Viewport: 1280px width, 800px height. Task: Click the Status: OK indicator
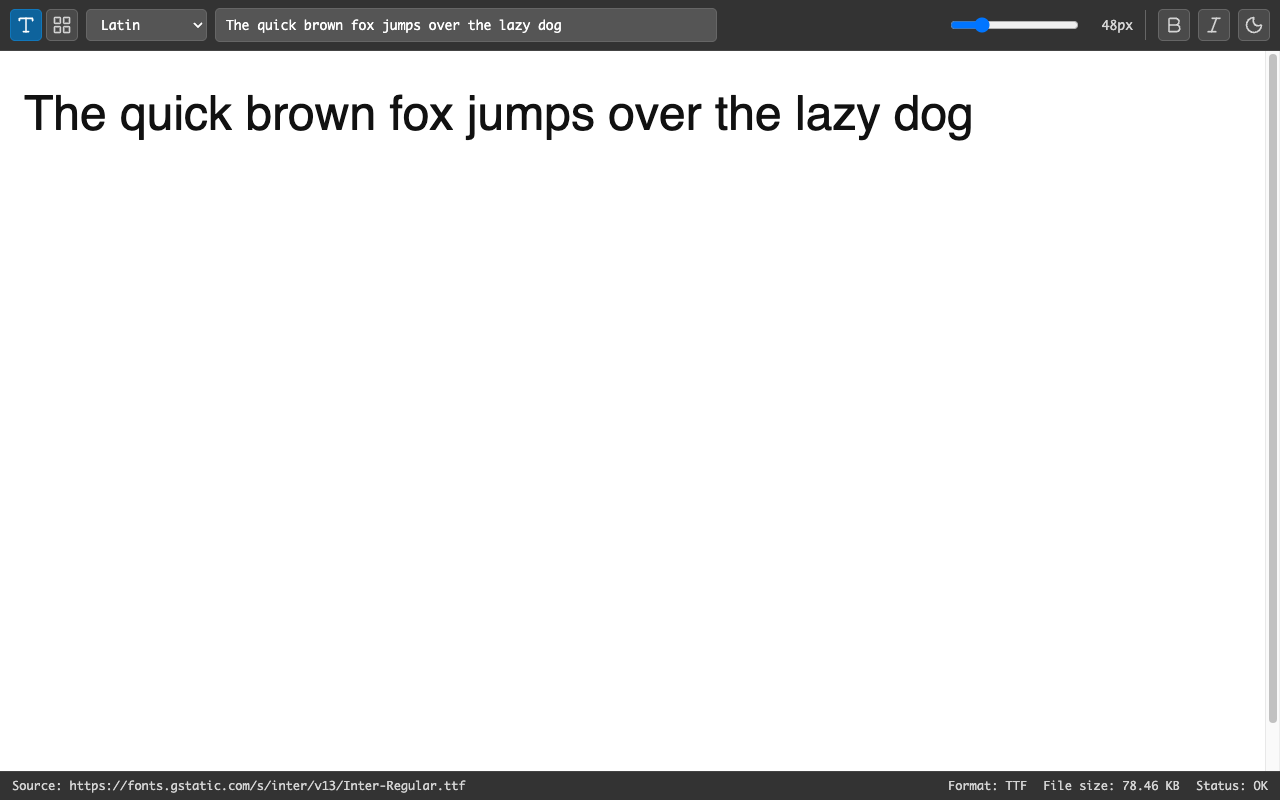click(1232, 786)
